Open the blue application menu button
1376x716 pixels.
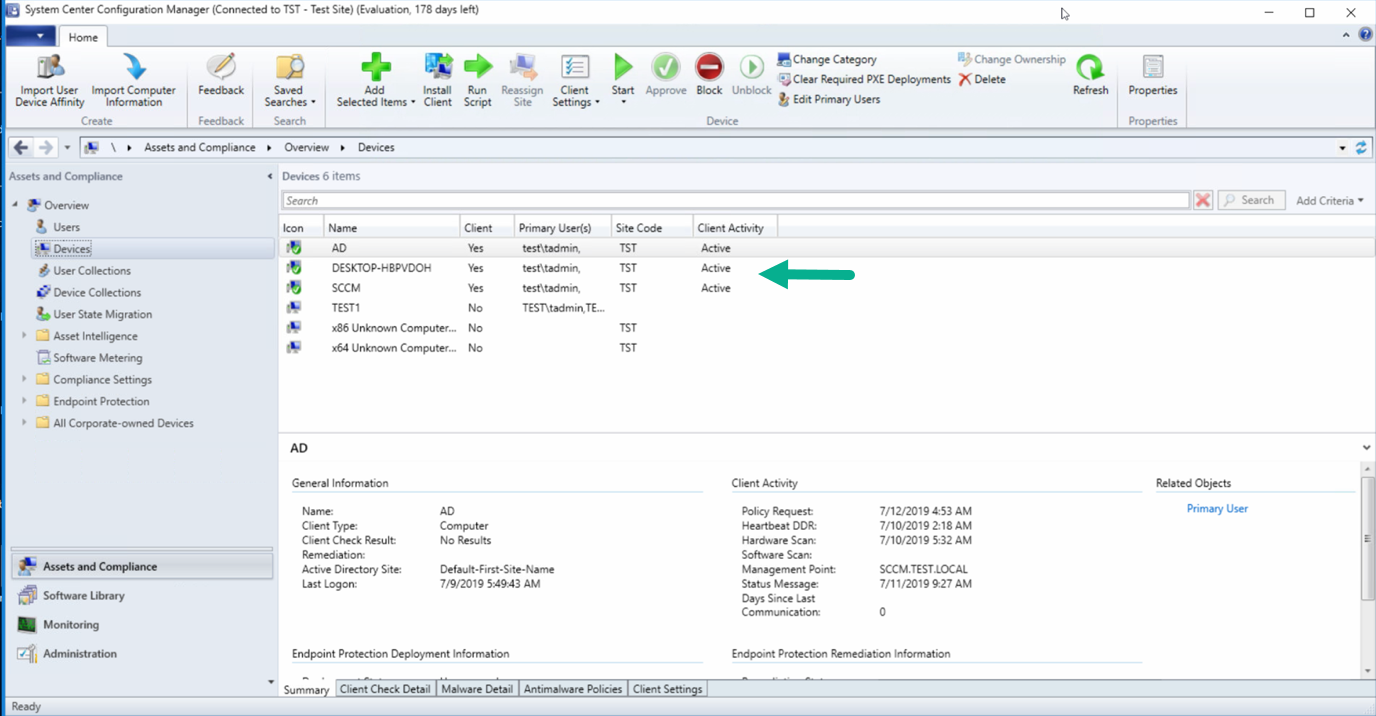[30, 37]
